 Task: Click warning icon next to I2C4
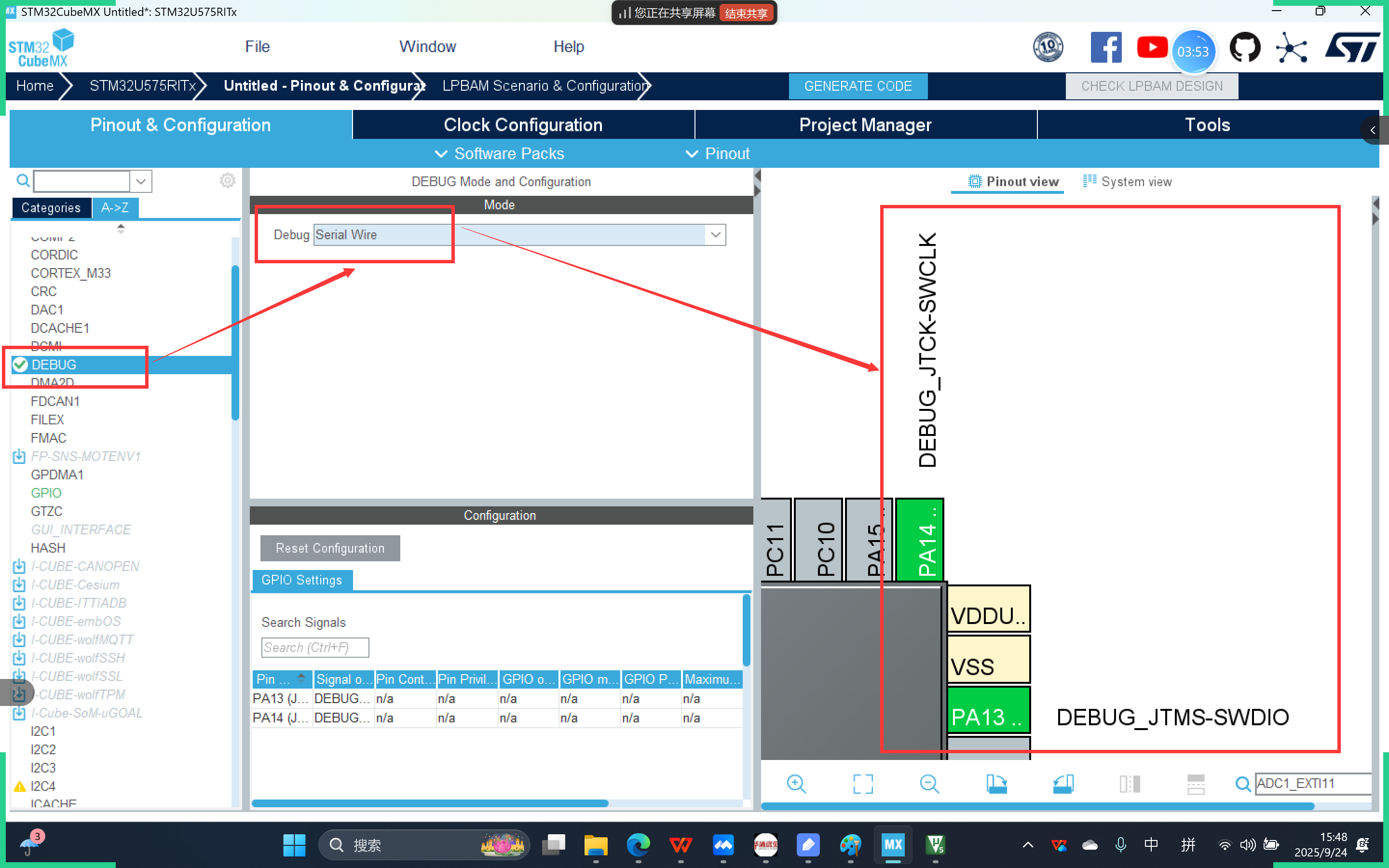click(x=19, y=787)
